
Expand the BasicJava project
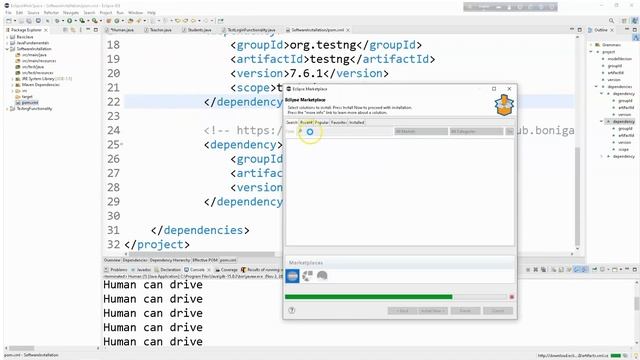tap(7, 37)
